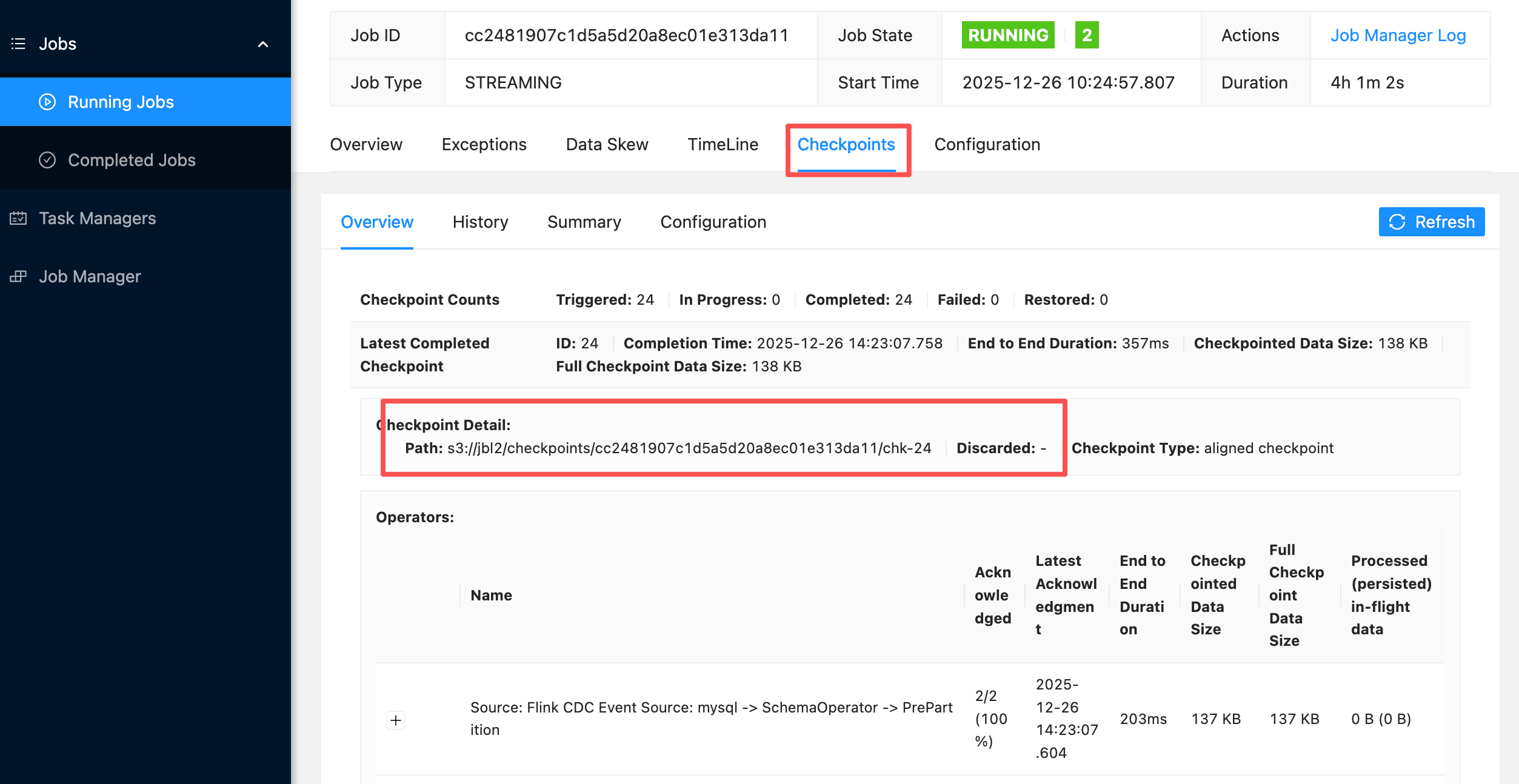Go to the TimeLine tab
The width and height of the screenshot is (1519, 784).
(x=723, y=144)
